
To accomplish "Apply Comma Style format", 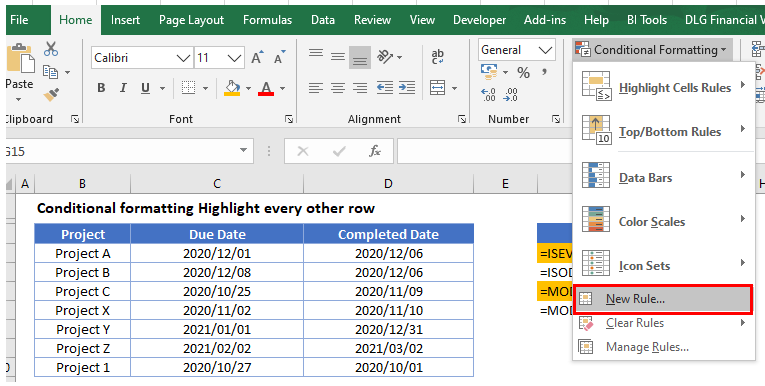I will (544, 72).
